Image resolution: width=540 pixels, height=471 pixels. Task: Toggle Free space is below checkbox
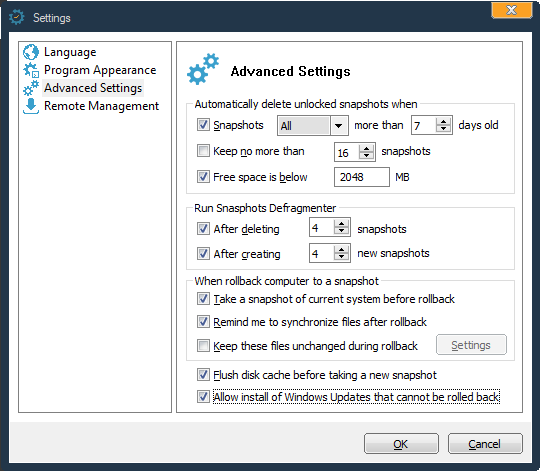[203, 177]
